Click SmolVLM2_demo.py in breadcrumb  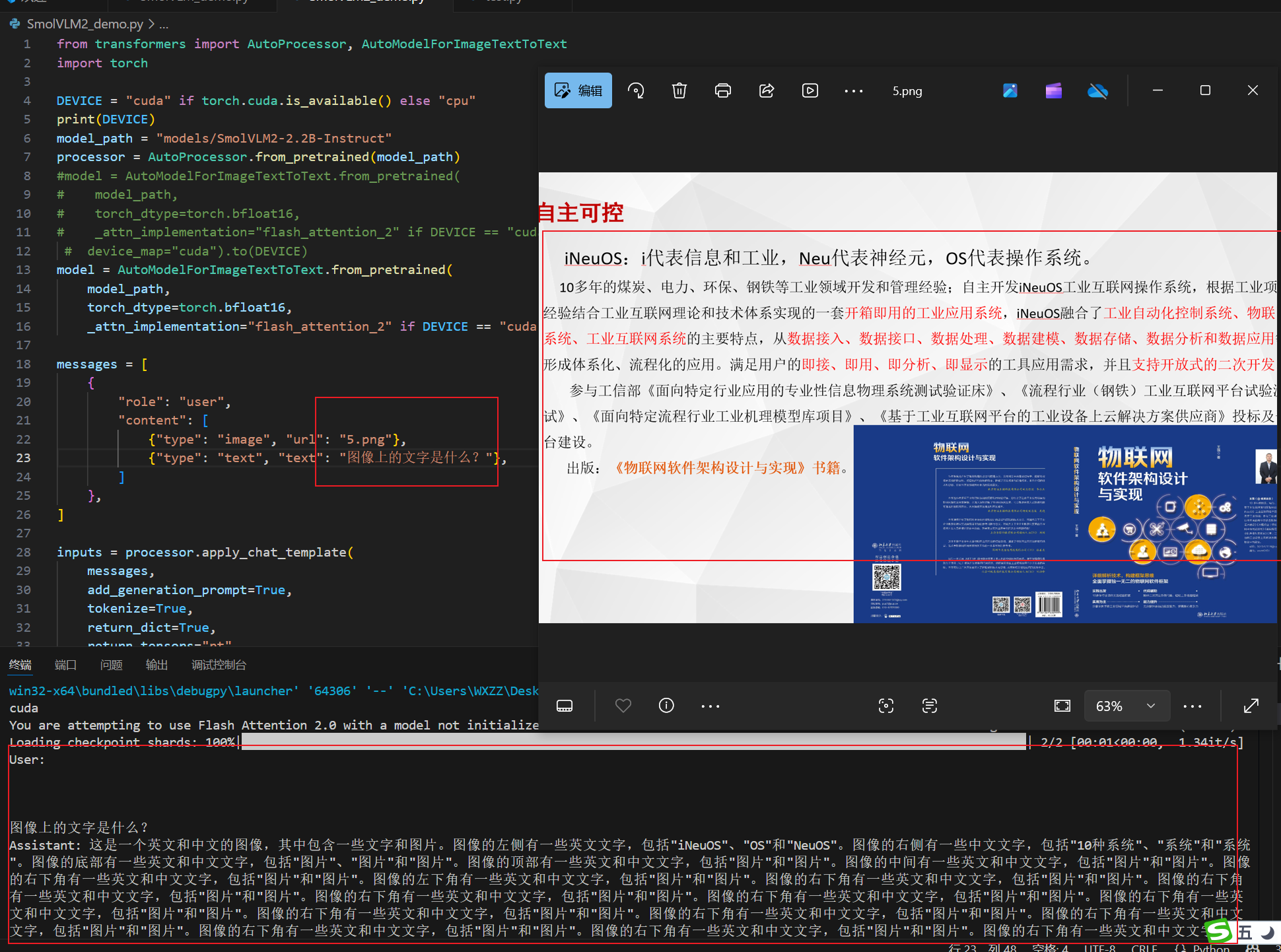85,24
